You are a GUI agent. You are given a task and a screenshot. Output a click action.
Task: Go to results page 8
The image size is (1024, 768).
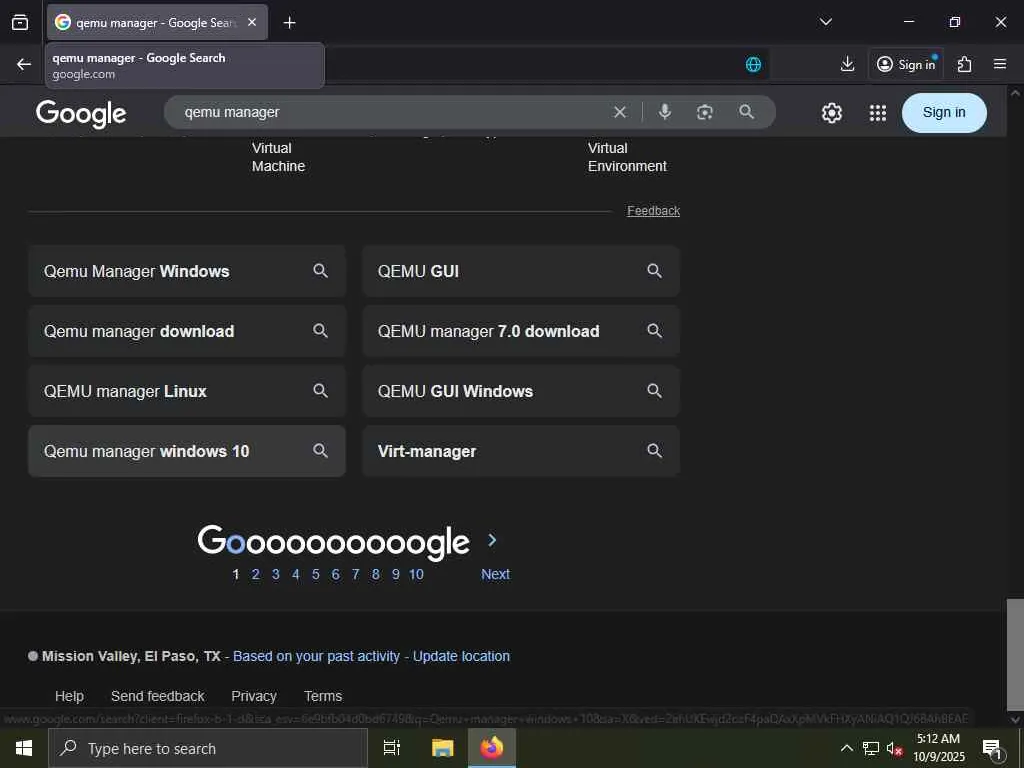376,574
